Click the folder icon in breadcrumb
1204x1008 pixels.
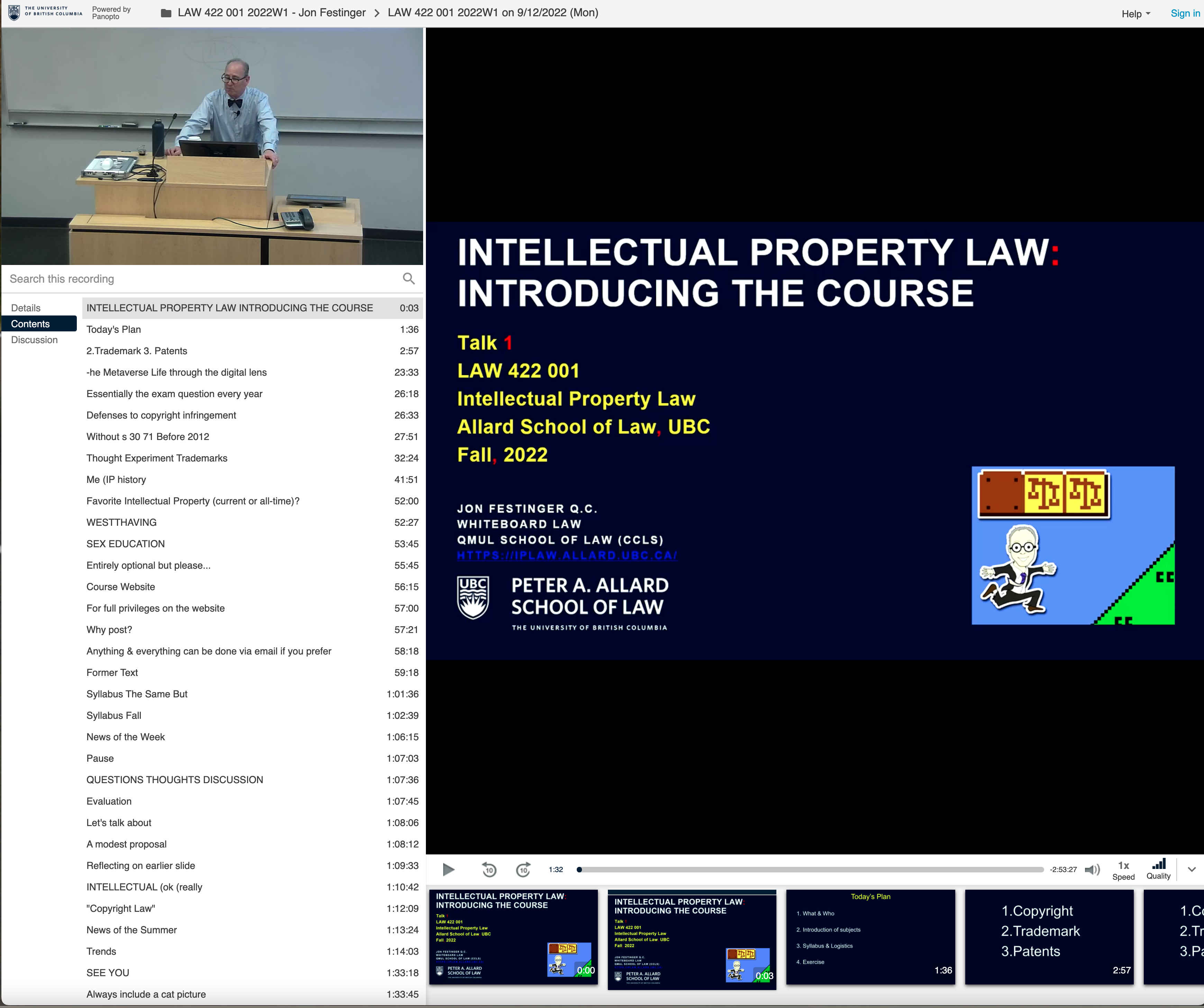166,12
